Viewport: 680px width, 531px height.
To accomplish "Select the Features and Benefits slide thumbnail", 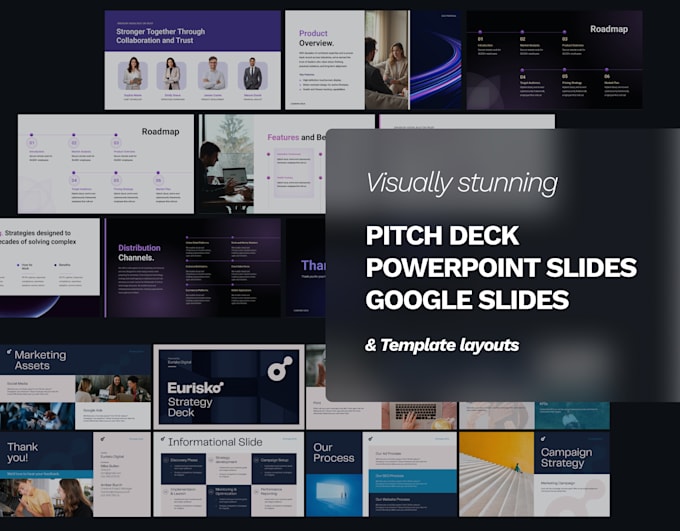I will click(x=262, y=164).
